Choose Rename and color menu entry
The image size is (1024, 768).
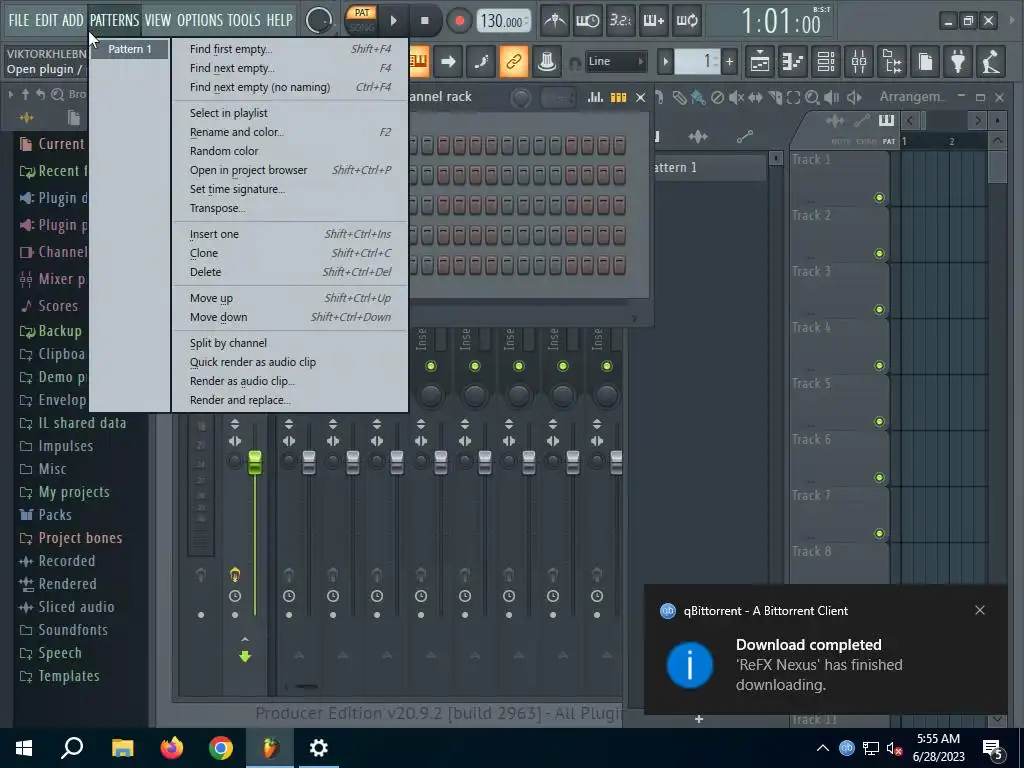tap(290, 132)
